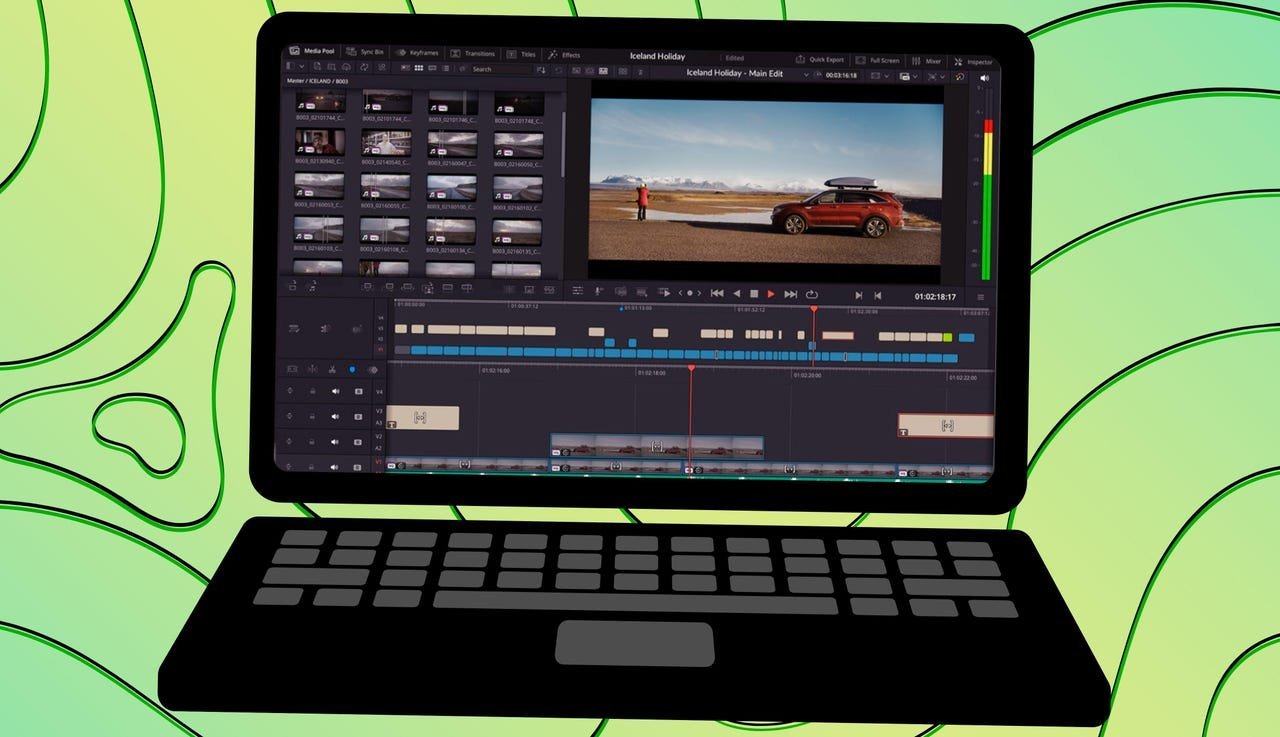Click the Play Reverse button
The image size is (1280, 737).
(736, 293)
